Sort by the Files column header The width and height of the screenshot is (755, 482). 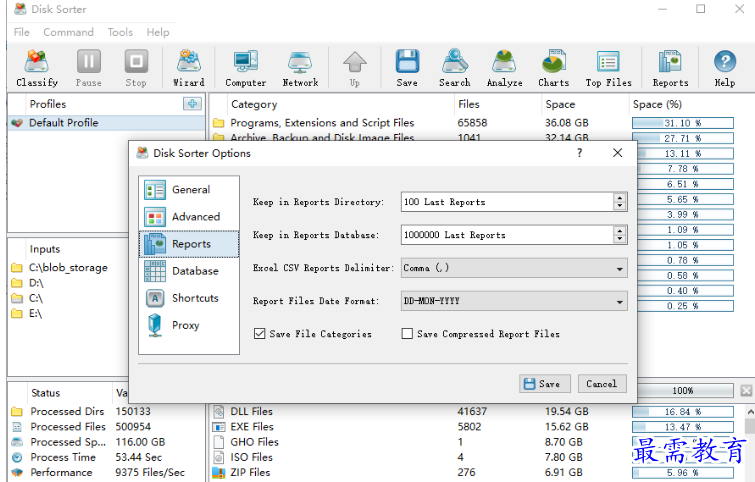coord(498,104)
